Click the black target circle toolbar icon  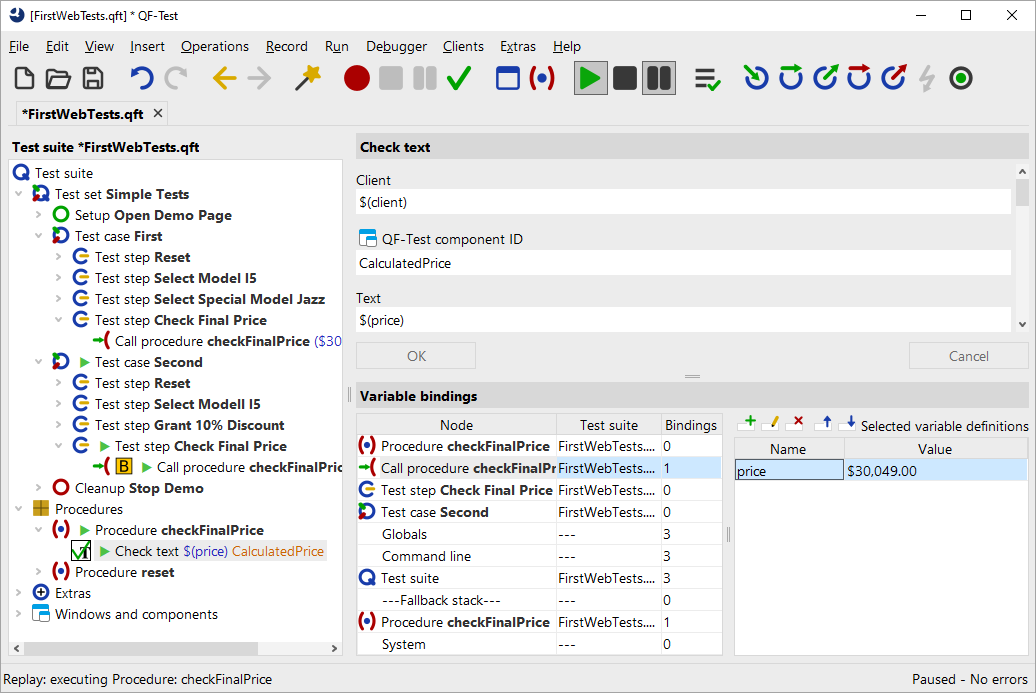point(961,78)
